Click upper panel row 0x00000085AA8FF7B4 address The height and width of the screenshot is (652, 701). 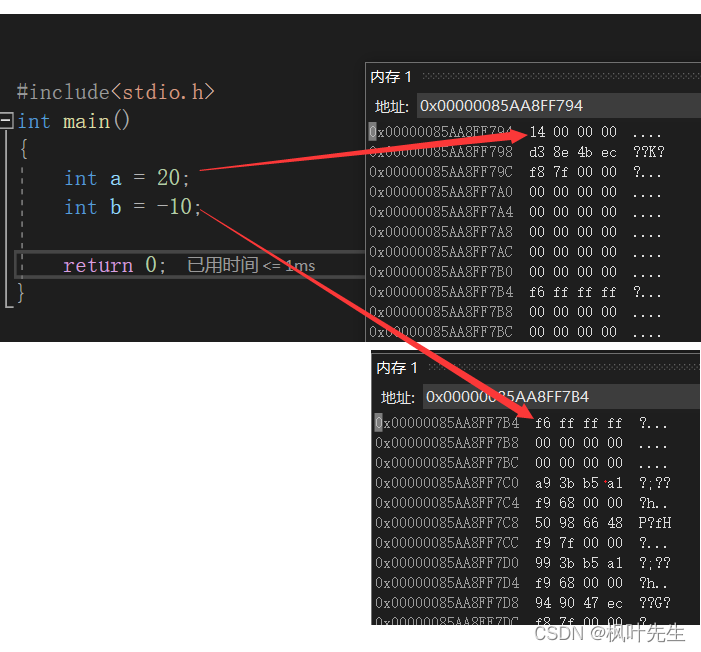pyautogui.click(x=441, y=292)
